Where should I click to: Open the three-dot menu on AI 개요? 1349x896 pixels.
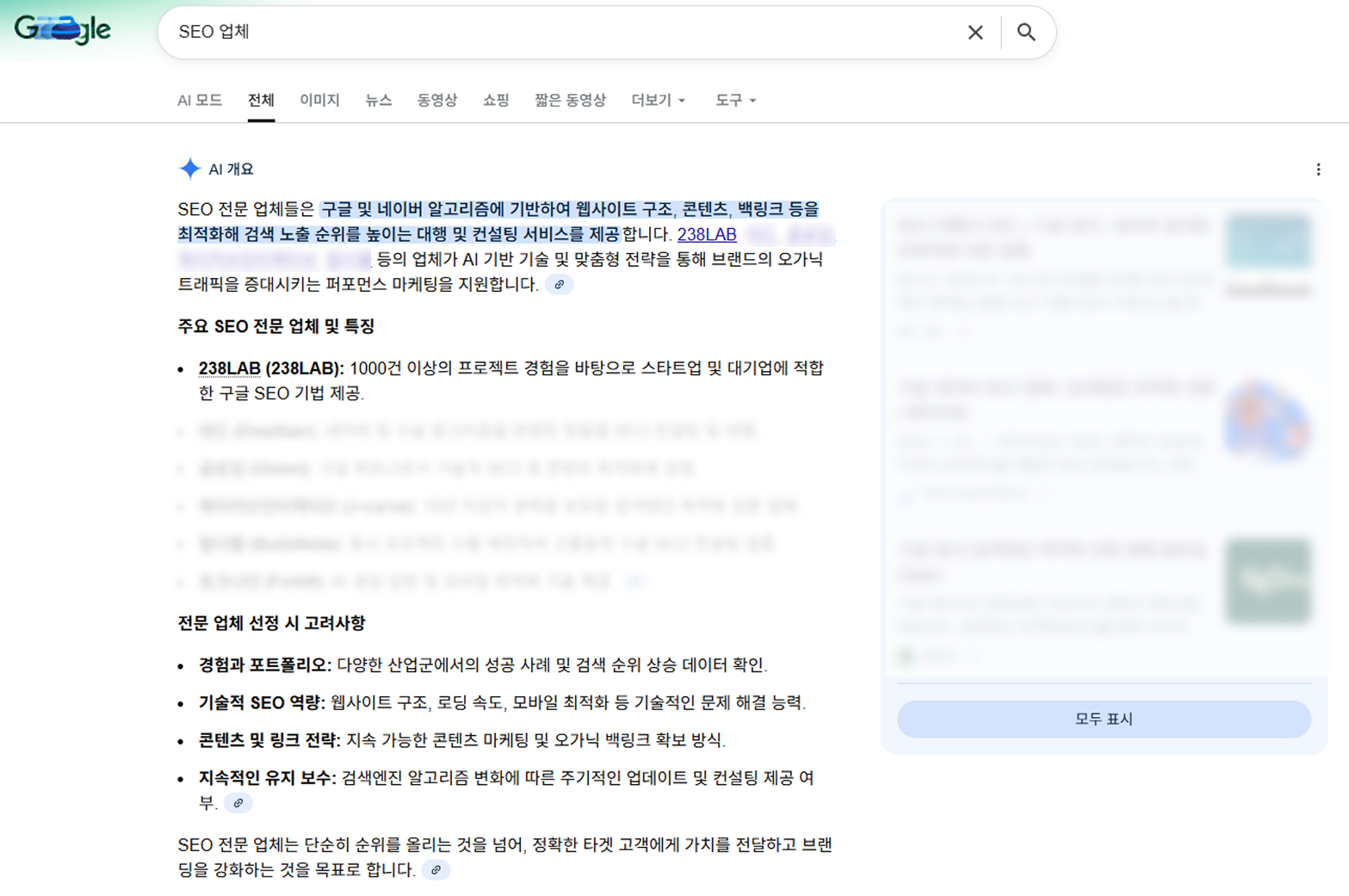[x=1317, y=170]
